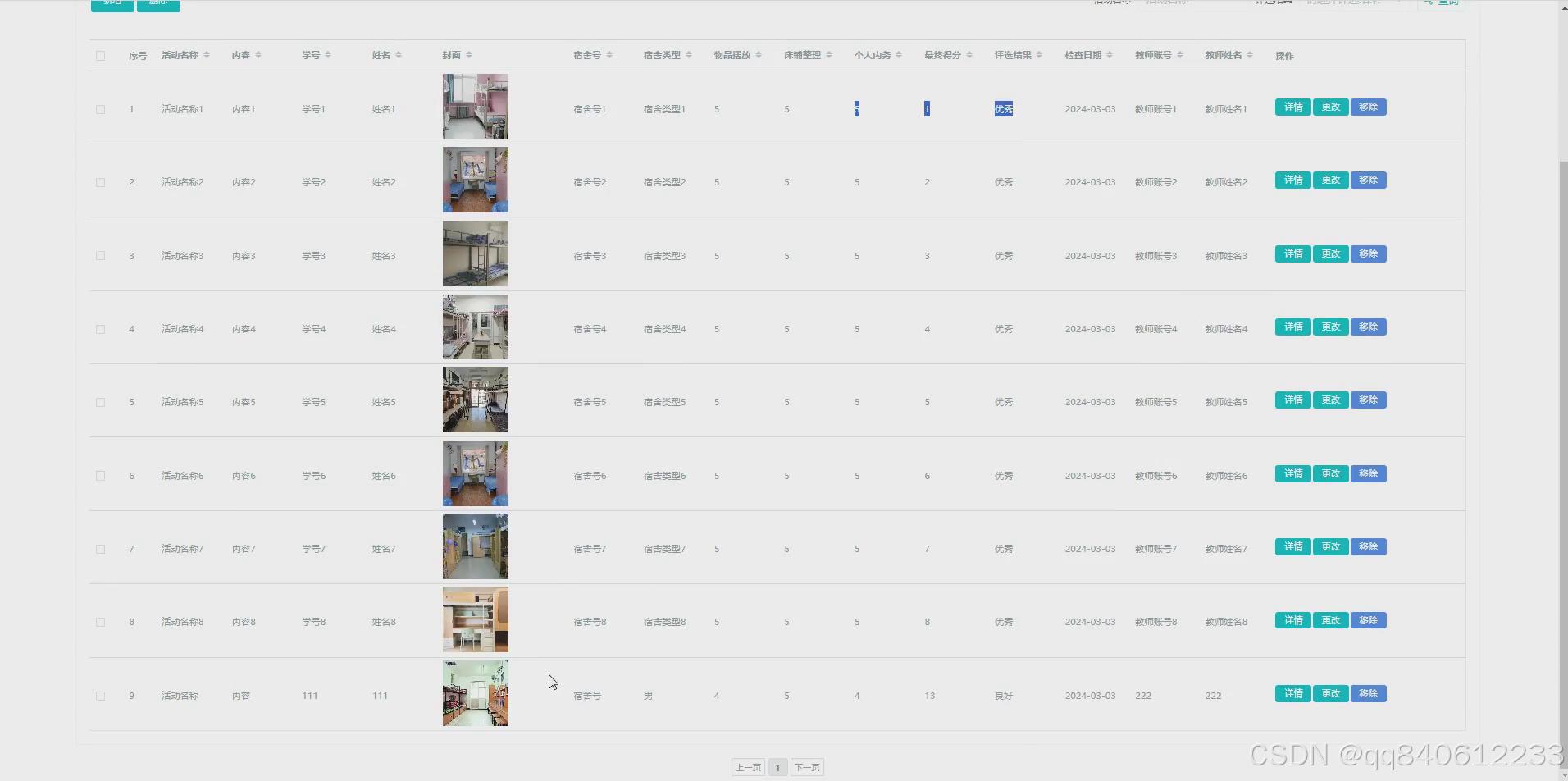Click 移除 for row 活动名称1

tap(1368, 107)
